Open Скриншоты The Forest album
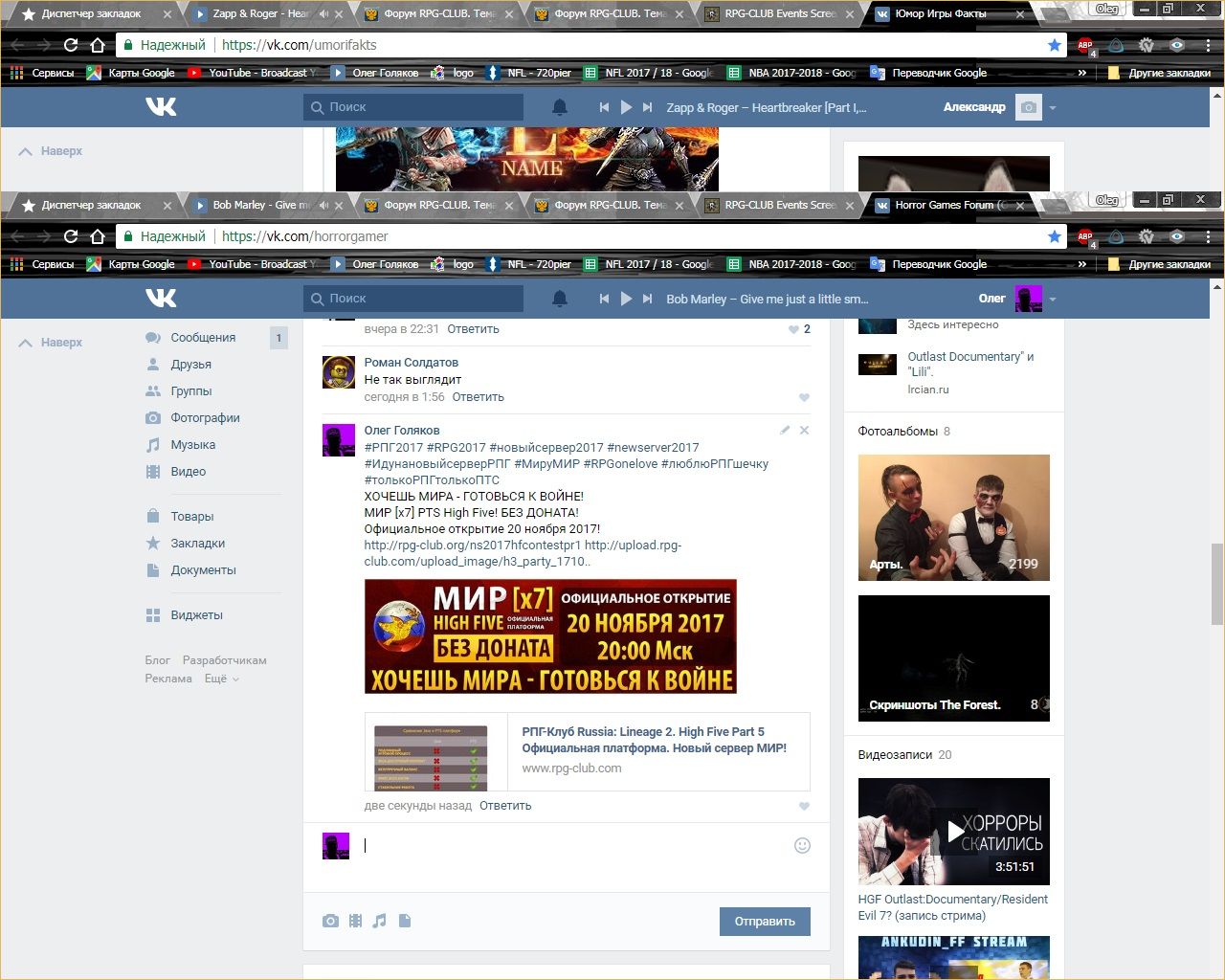1225x980 pixels. (x=953, y=658)
